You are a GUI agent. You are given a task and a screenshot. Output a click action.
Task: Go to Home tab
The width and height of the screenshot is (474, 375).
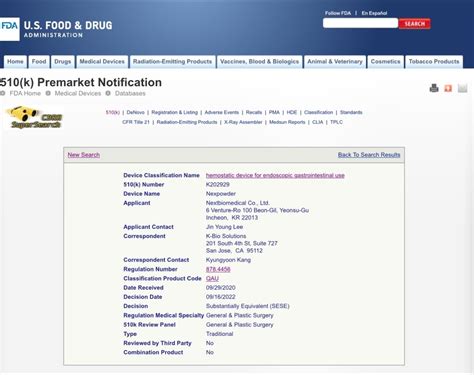tap(15, 62)
